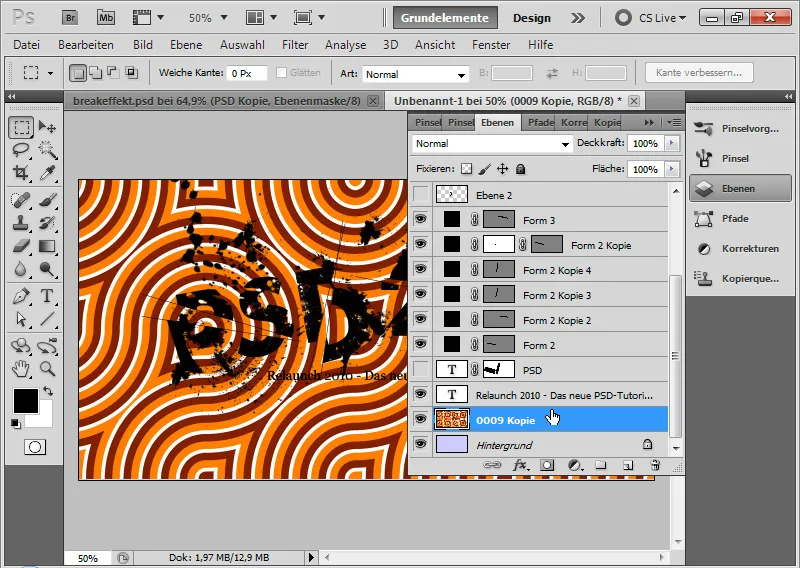Select the Dodge tool
The image size is (800, 568).
[x=47, y=269]
